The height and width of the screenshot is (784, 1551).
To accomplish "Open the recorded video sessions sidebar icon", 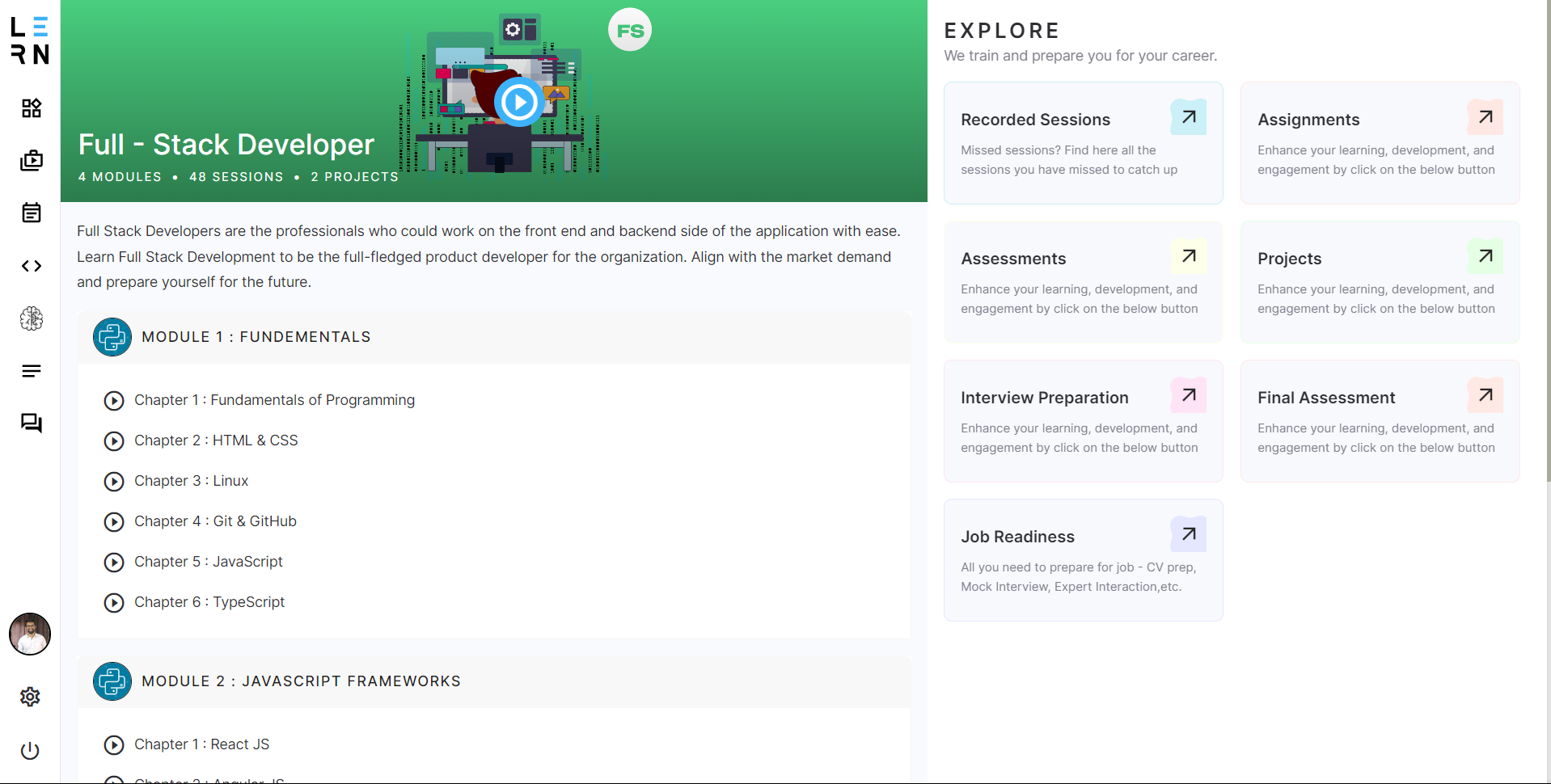I will [31, 161].
